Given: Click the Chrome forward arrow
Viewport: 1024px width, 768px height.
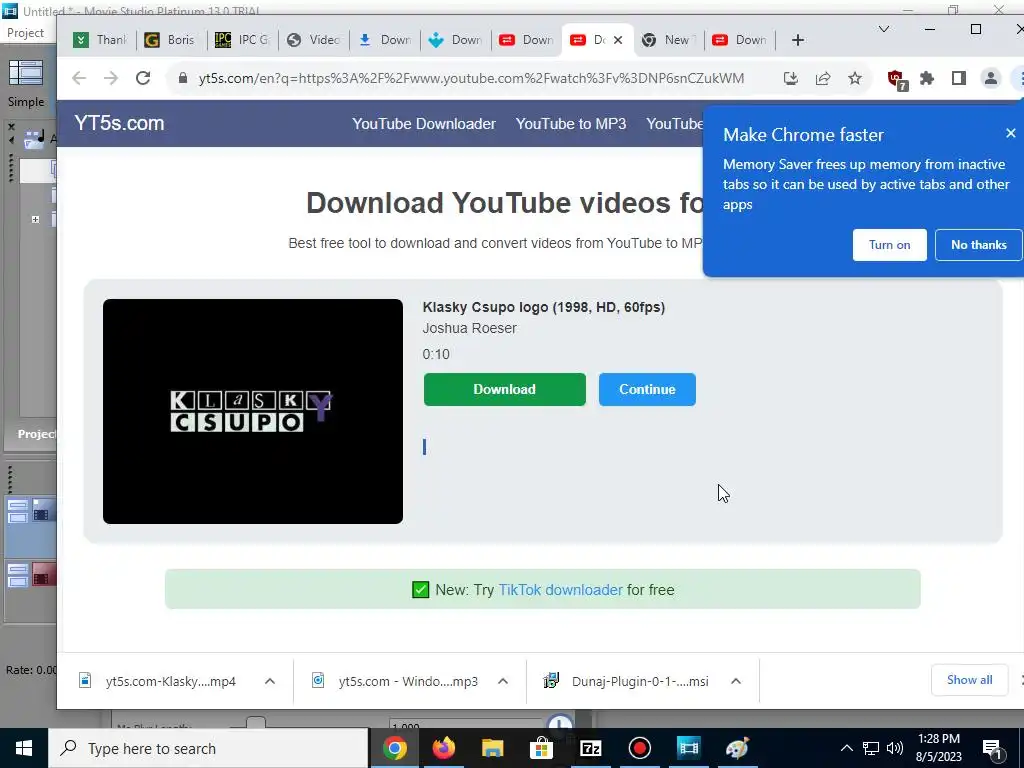Looking at the screenshot, I should pyautogui.click(x=111, y=78).
